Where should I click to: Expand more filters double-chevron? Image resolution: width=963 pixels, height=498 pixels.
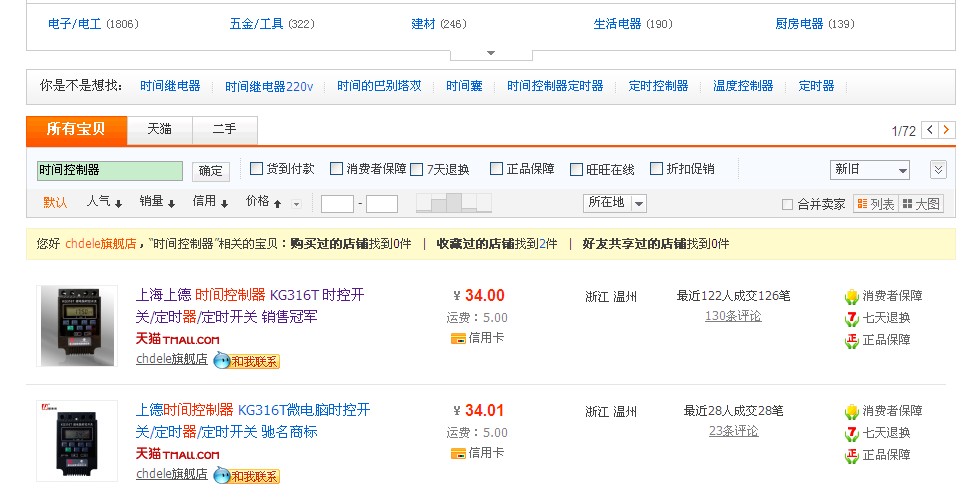[x=938, y=169]
